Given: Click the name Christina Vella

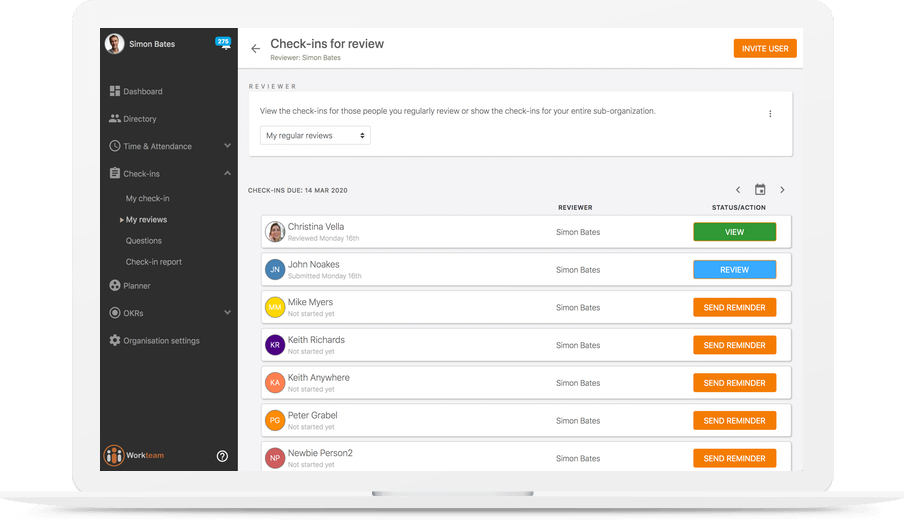Looking at the screenshot, I should [316, 227].
